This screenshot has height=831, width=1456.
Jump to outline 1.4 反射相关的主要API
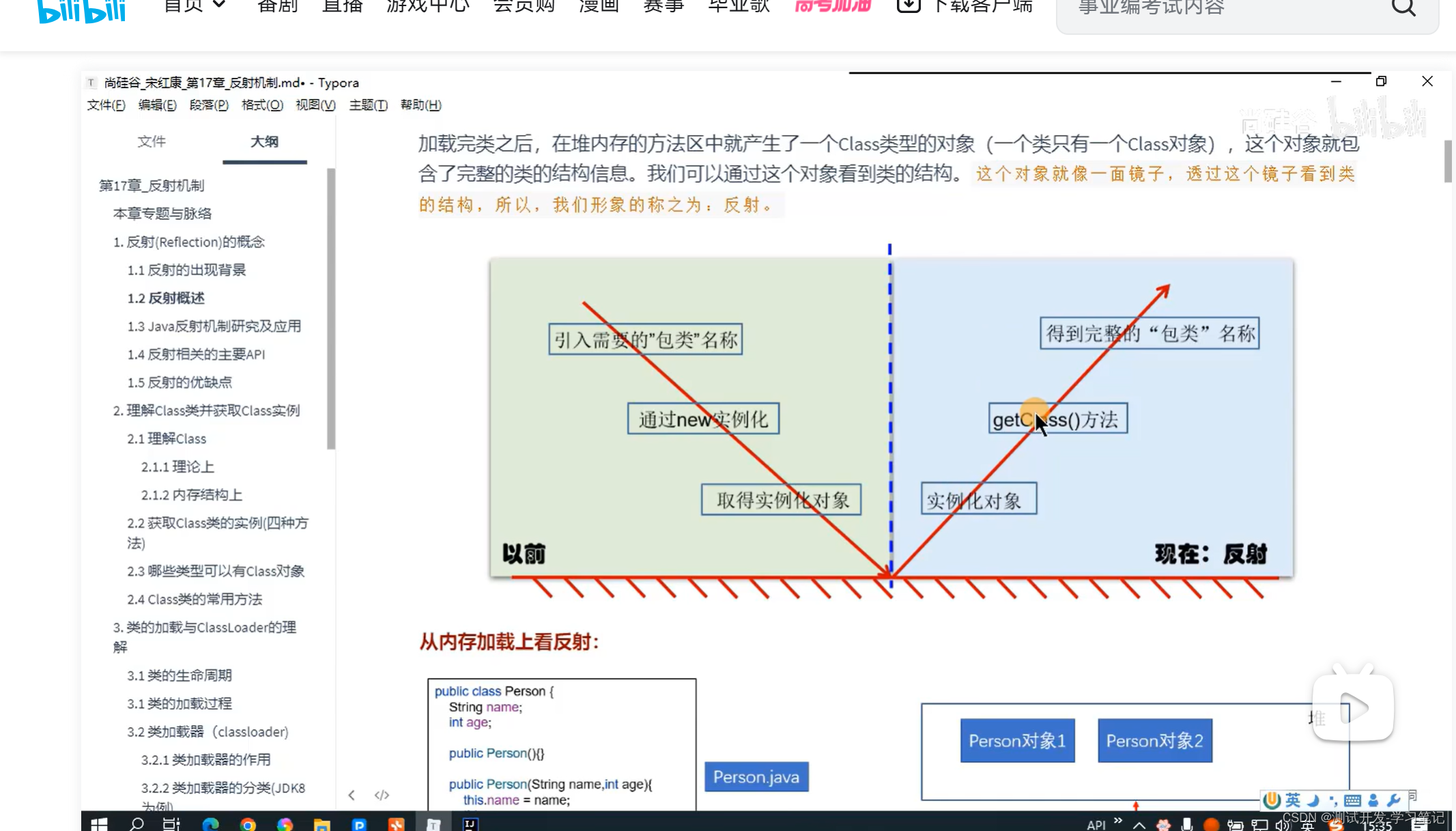pyautogui.click(x=196, y=354)
